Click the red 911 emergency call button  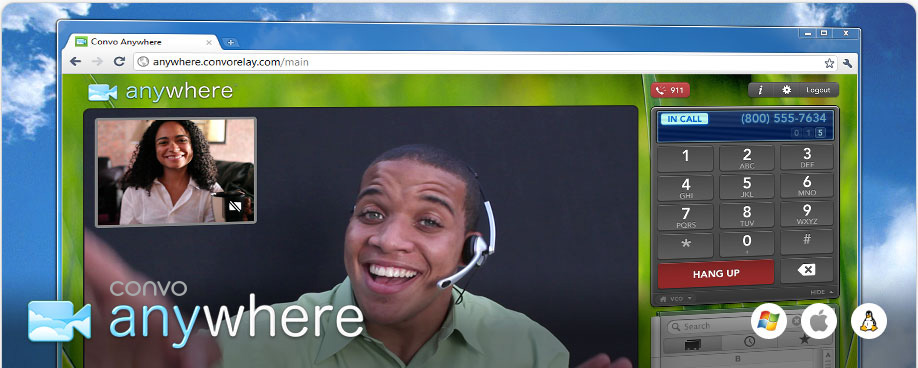670,90
